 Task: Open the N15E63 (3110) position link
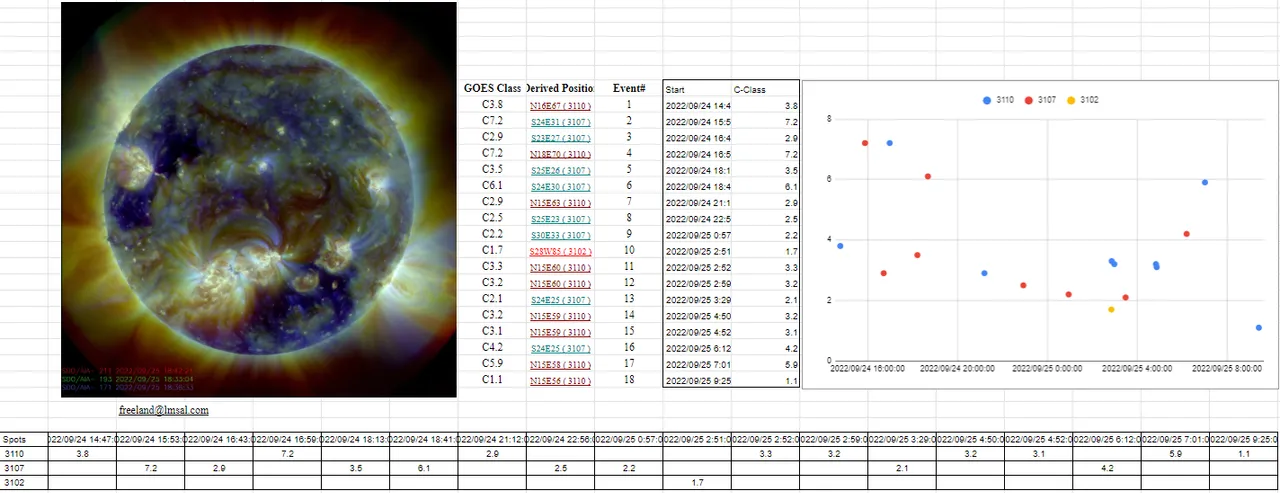(x=560, y=203)
